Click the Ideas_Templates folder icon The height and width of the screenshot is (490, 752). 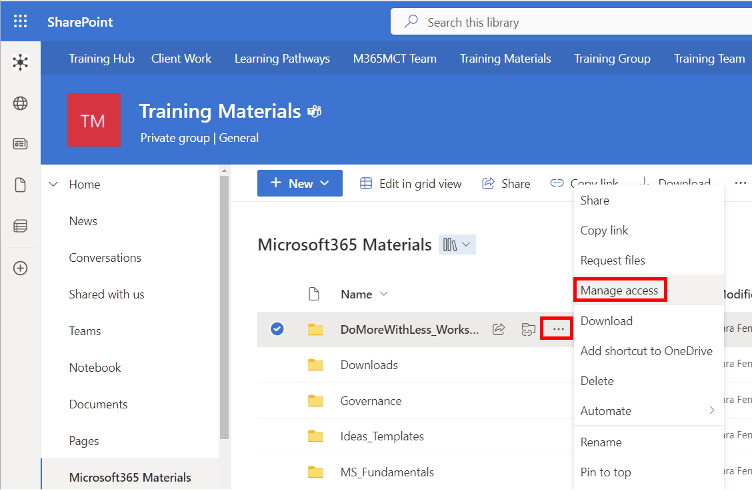[316, 436]
